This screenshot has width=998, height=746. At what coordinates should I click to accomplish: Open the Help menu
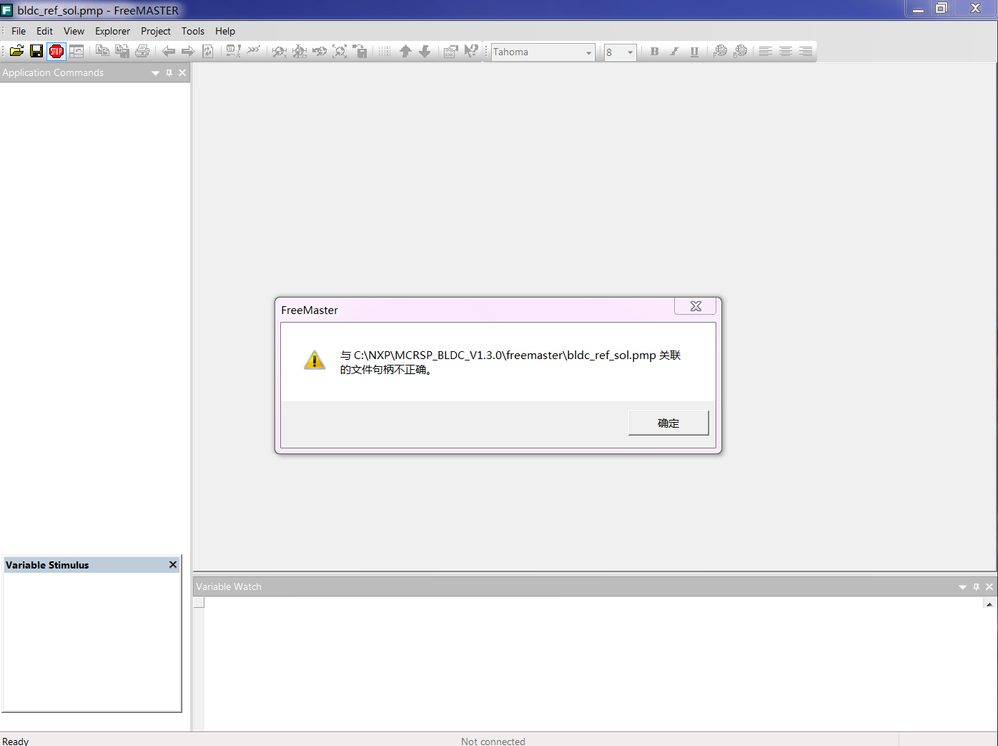coord(225,31)
